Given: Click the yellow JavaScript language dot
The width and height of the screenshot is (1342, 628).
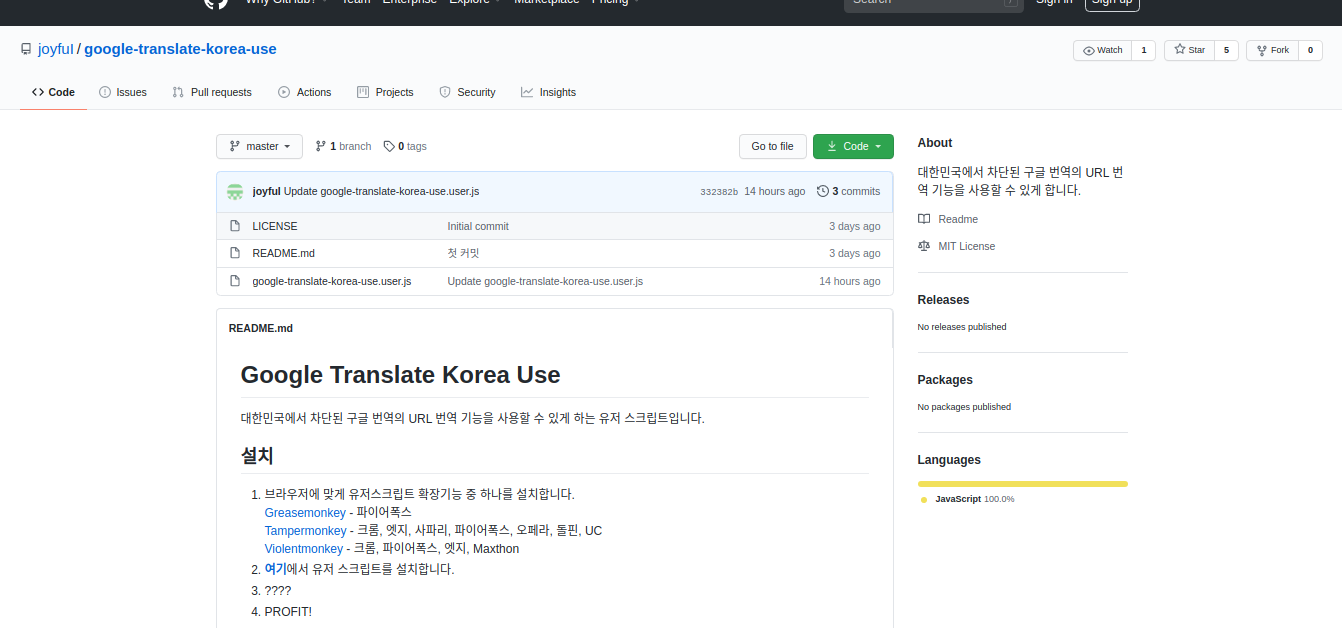Looking at the screenshot, I should tap(924, 499).
